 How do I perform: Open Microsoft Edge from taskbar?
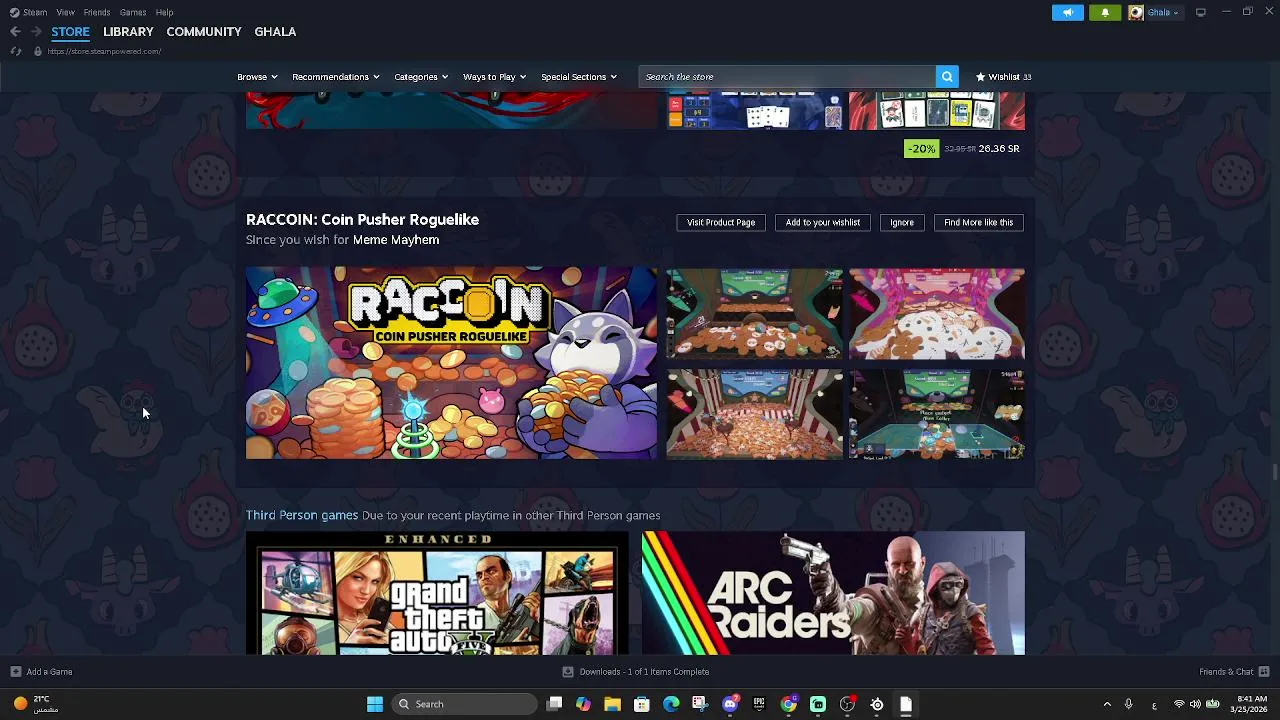point(671,704)
